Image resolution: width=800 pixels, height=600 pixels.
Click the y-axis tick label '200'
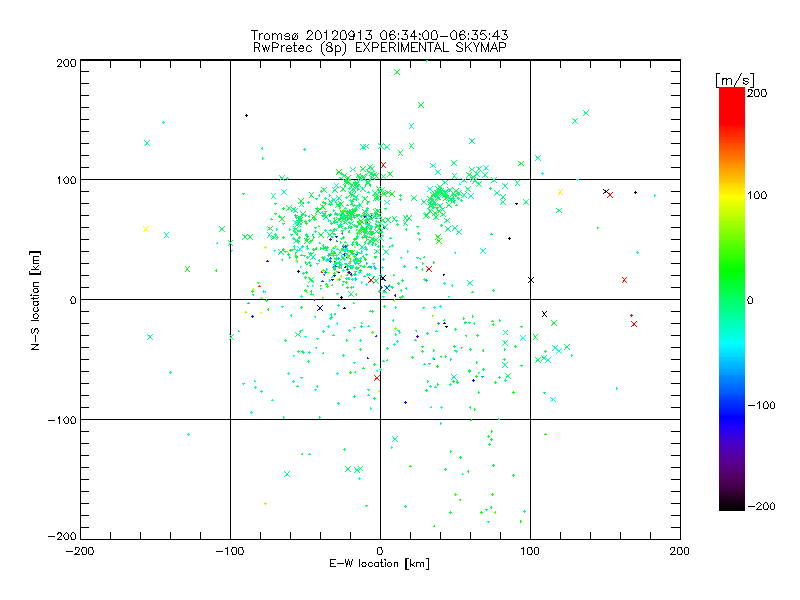tap(66, 63)
